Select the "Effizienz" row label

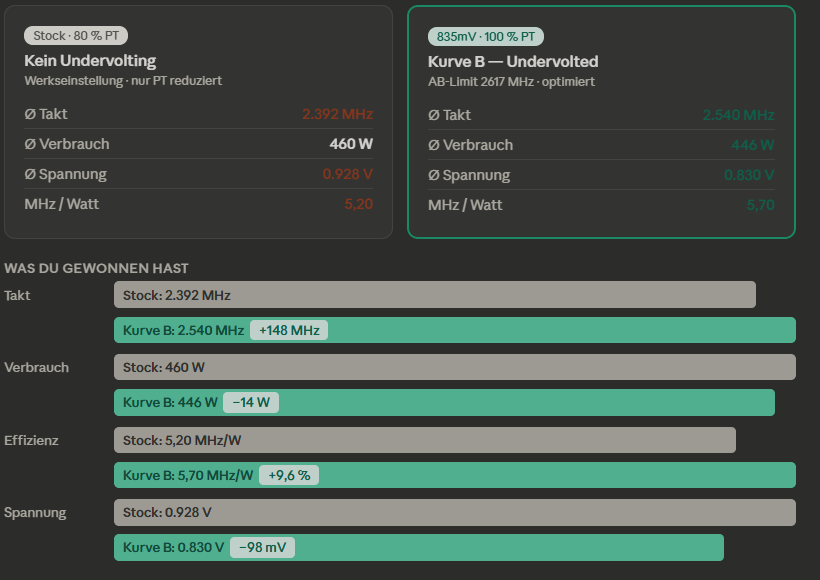coord(31,440)
